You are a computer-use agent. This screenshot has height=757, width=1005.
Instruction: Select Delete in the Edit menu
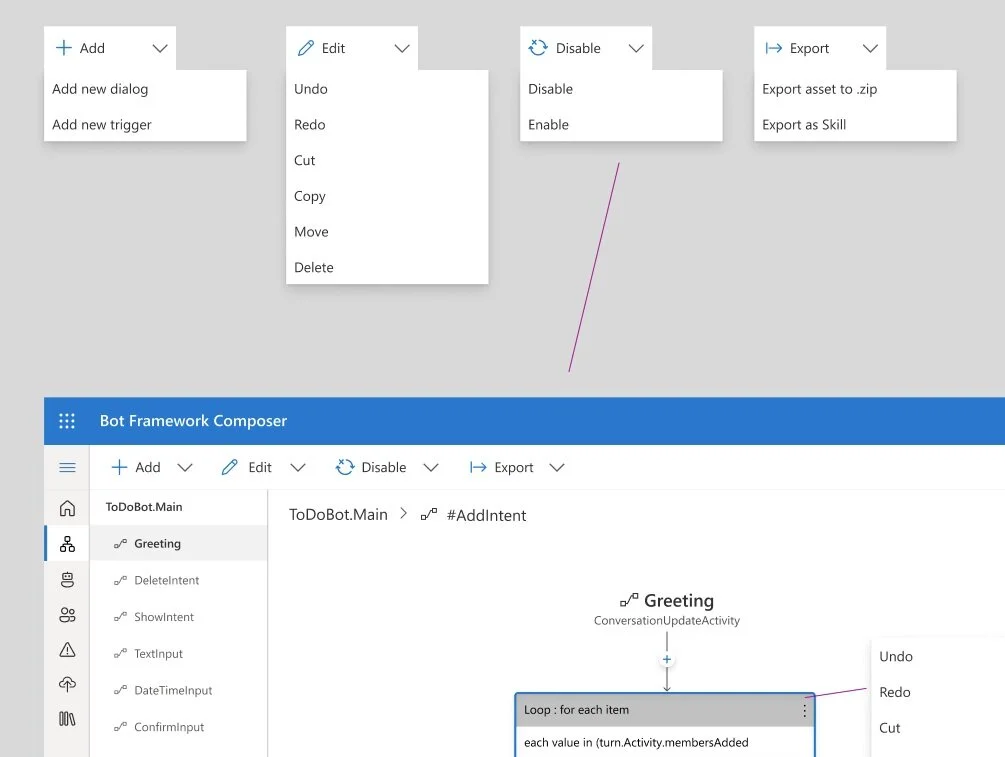pyautogui.click(x=387, y=267)
